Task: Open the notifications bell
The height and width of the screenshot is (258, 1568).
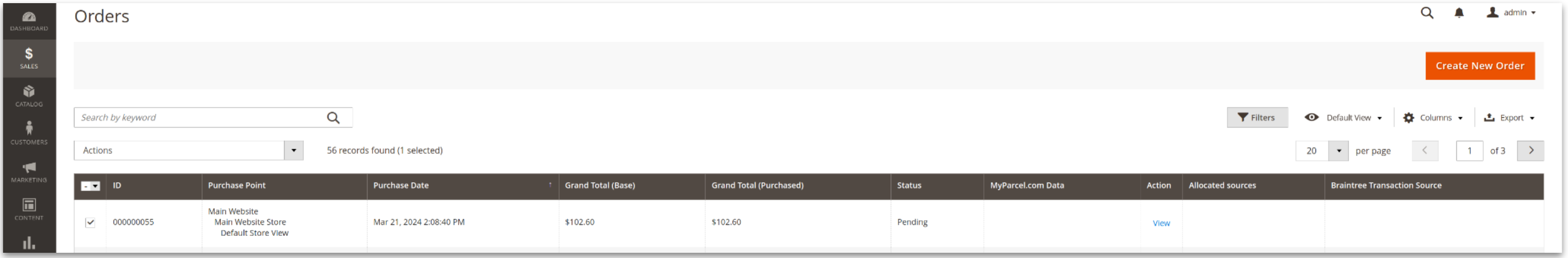Action: 1458,13
